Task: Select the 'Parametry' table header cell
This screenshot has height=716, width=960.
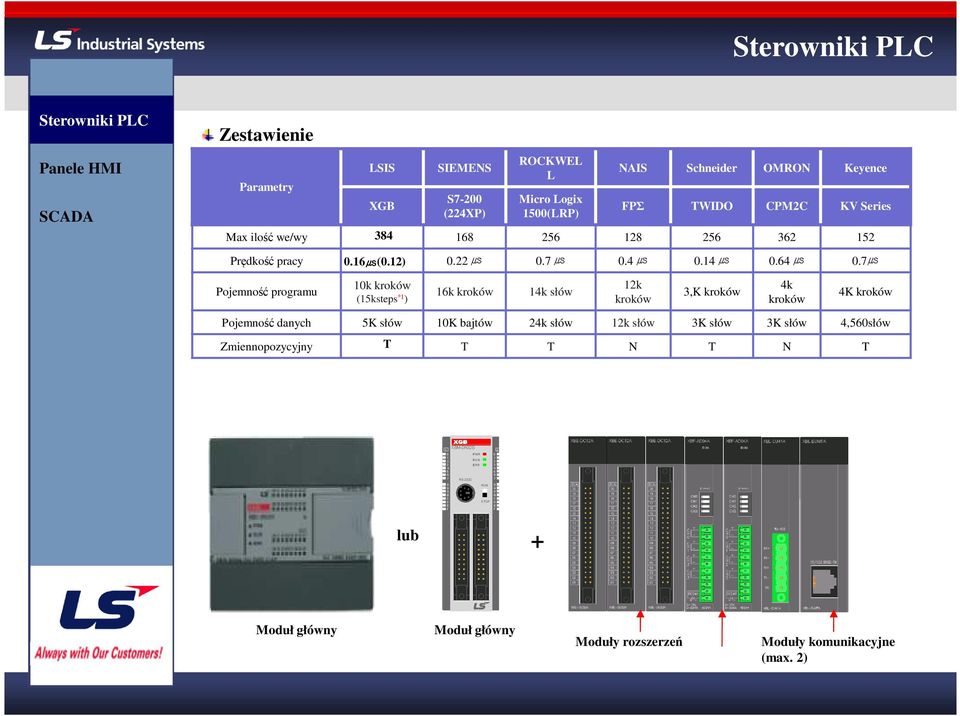Action: [x=266, y=187]
